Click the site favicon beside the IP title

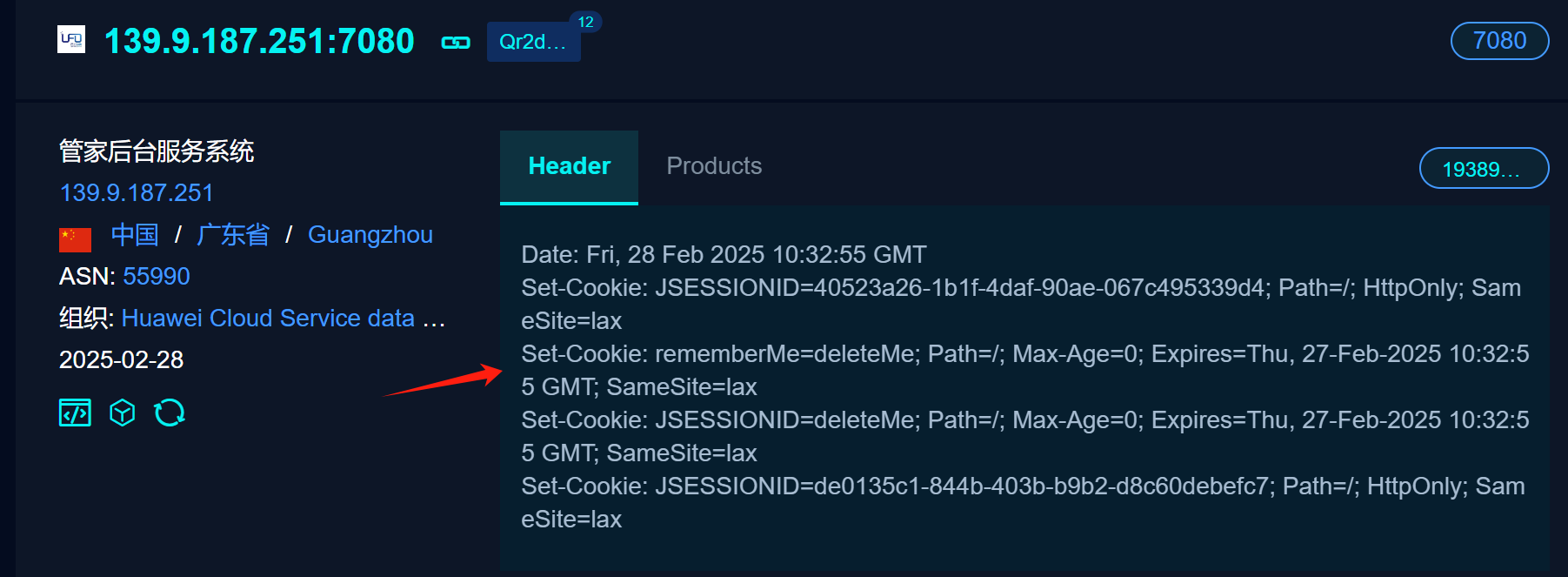click(71, 40)
